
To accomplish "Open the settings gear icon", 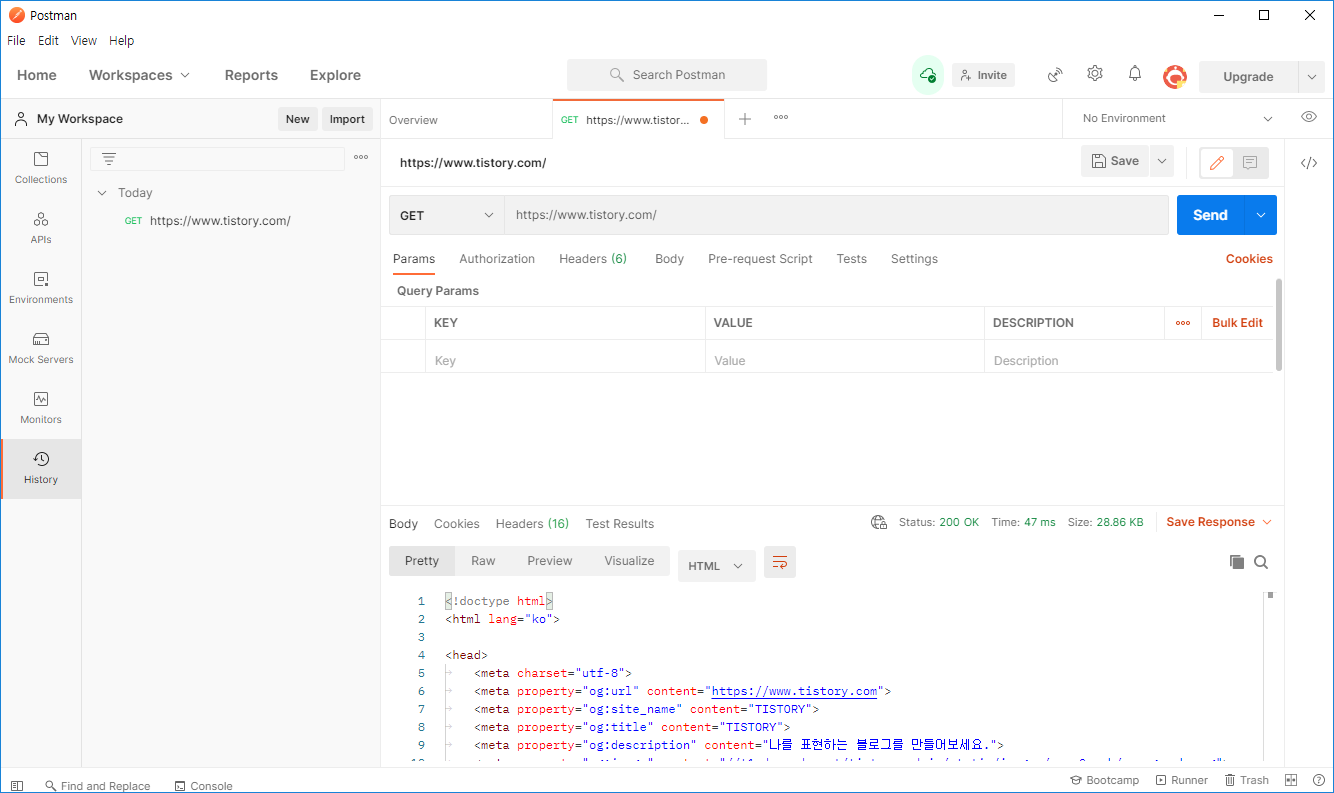I will tap(1095, 74).
